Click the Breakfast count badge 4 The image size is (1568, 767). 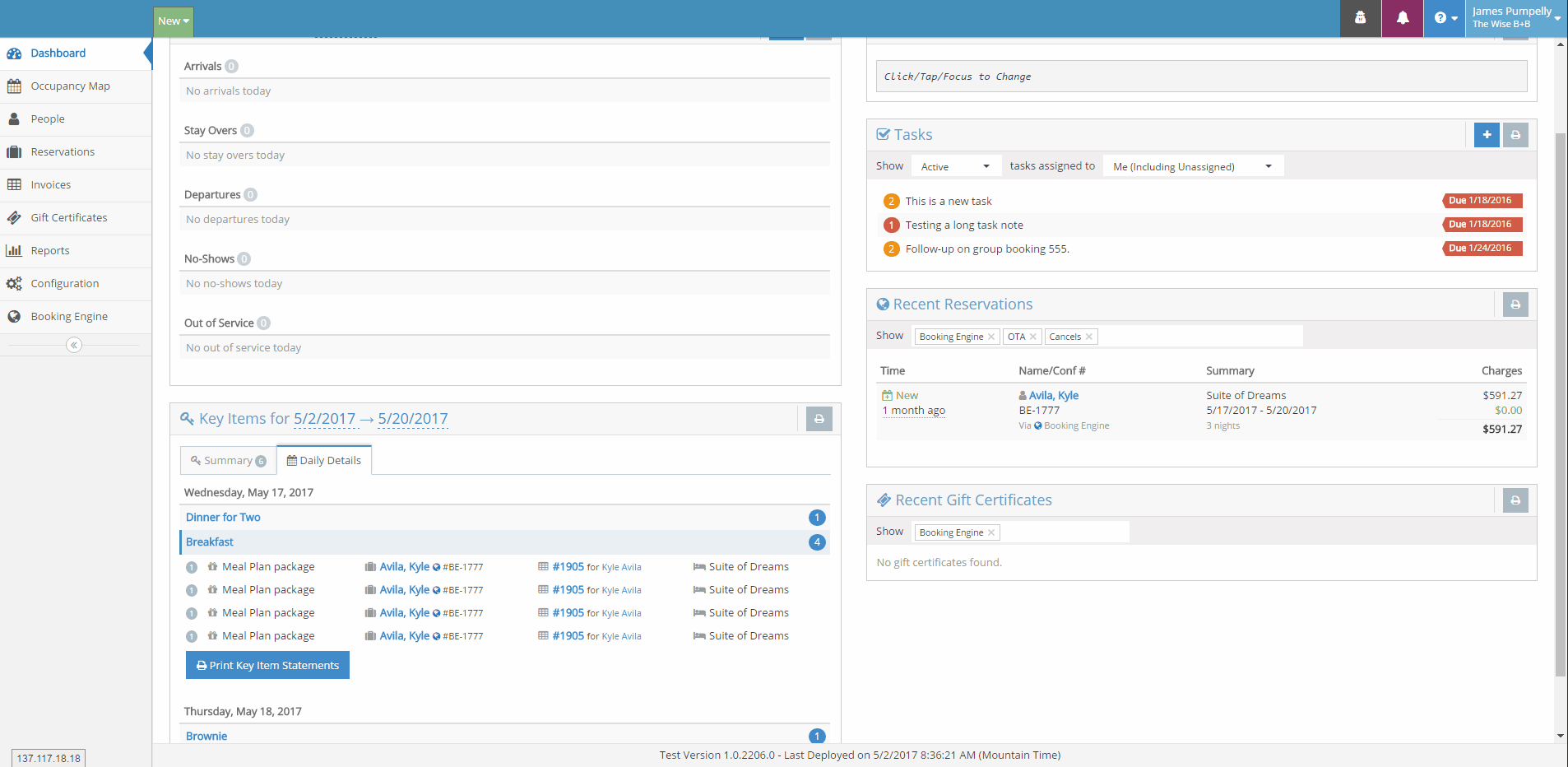pyautogui.click(x=817, y=542)
